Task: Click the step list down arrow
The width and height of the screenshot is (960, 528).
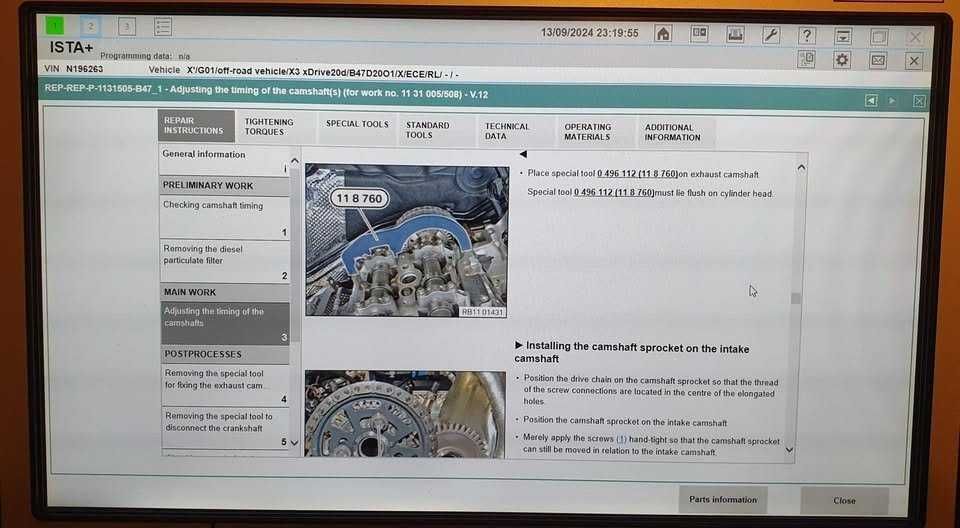Action: point(294,442)
